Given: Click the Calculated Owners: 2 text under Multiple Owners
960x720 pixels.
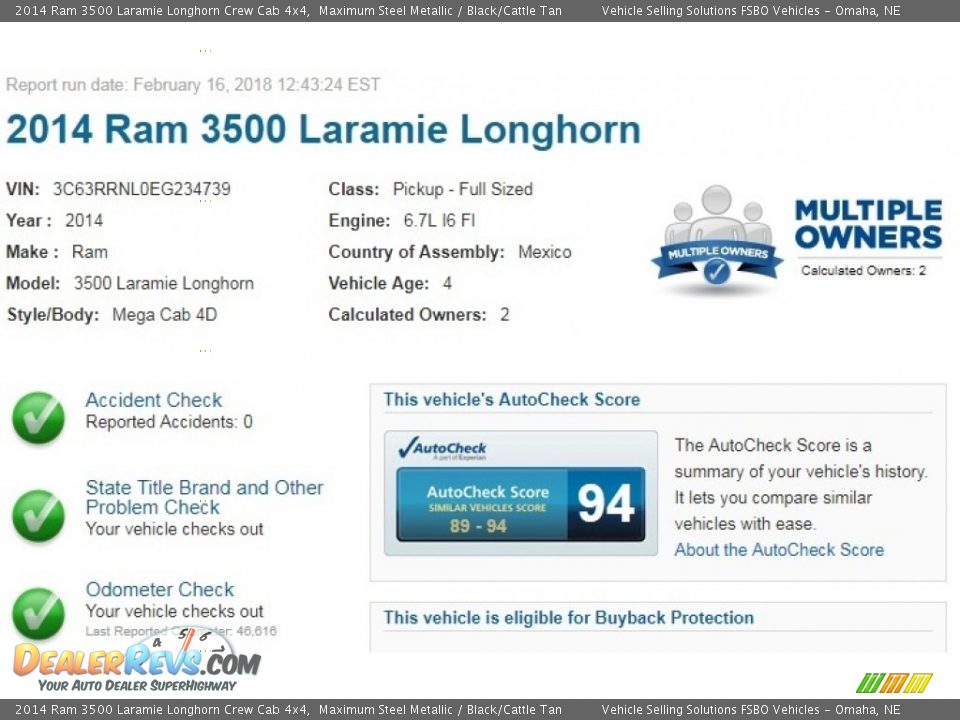Looking at the screenshot, I should [863, 271].
